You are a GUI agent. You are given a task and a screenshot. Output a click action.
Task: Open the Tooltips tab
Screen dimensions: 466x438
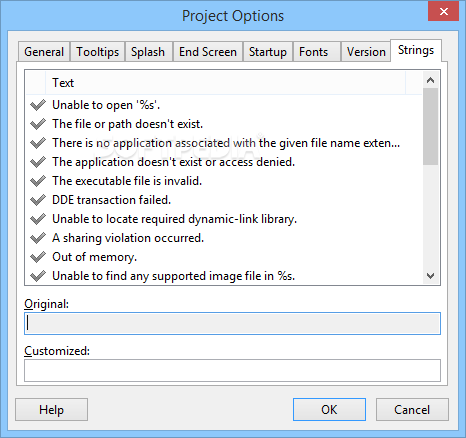point(97,52)
